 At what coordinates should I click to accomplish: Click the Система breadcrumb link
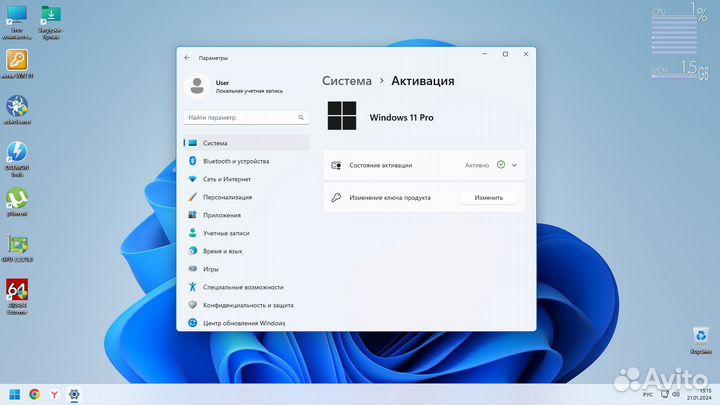[x=347, y=81]
